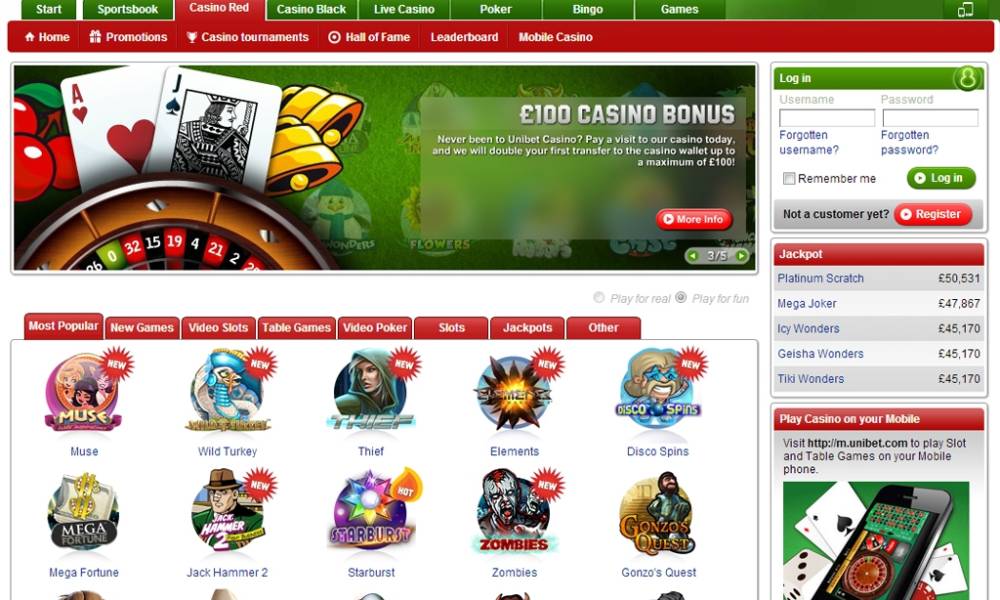Open the Muse game icon
The image size is (1000, 600).
pyautogui.click(x=84, y=392)
